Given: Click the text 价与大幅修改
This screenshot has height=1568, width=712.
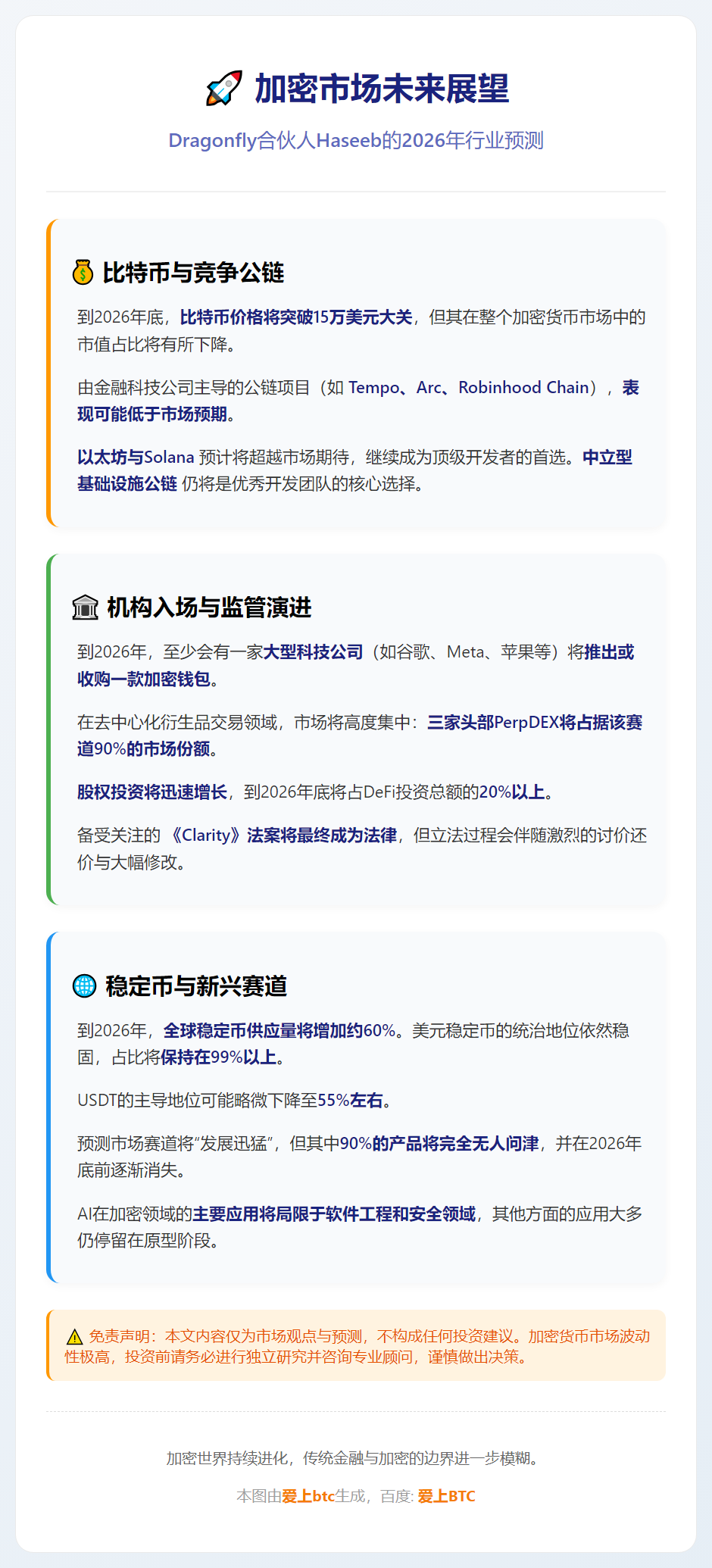Looking at the screenshot, I should pyautogui.click(x=132, y=863).
